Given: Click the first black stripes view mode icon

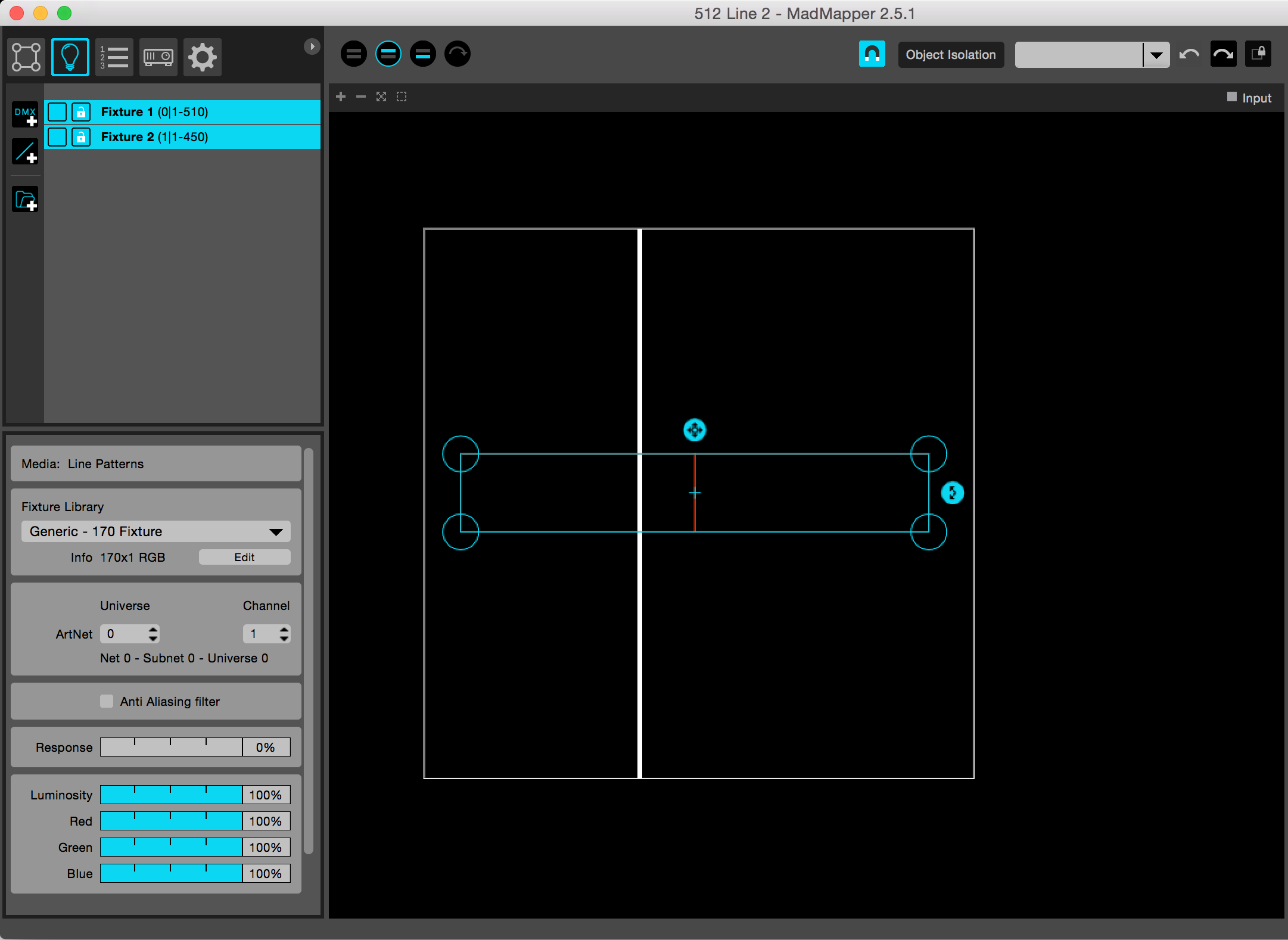Looking at the screenshot, I should pos(354,54).
